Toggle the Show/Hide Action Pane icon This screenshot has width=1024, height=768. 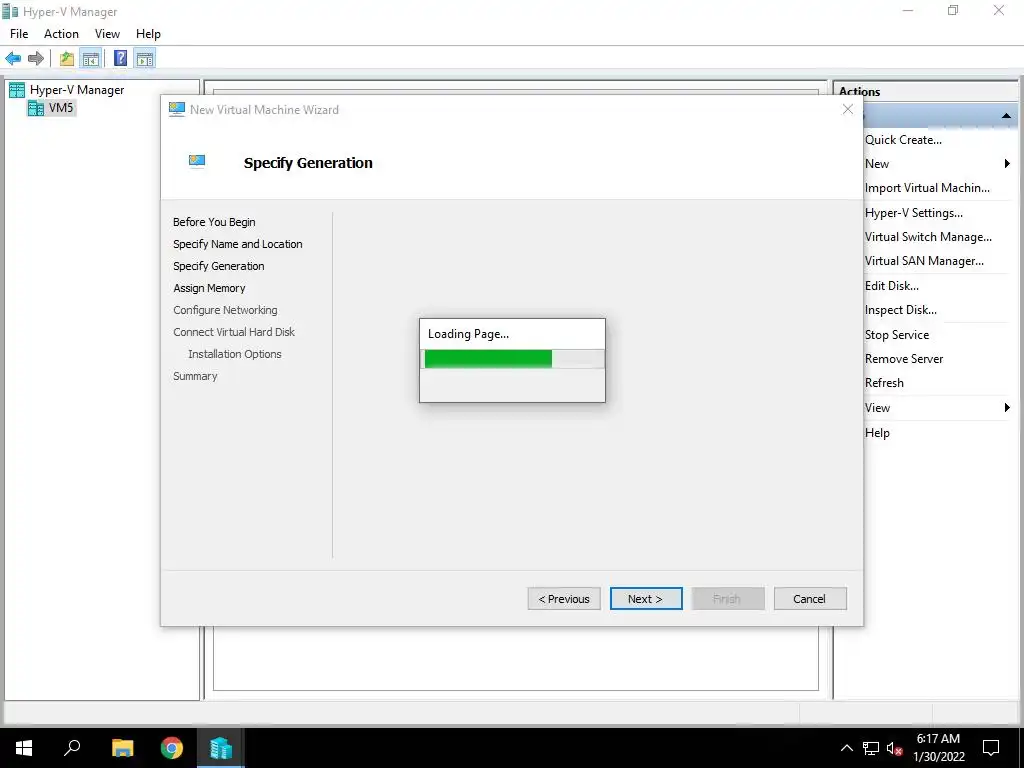tap(145, 59)
